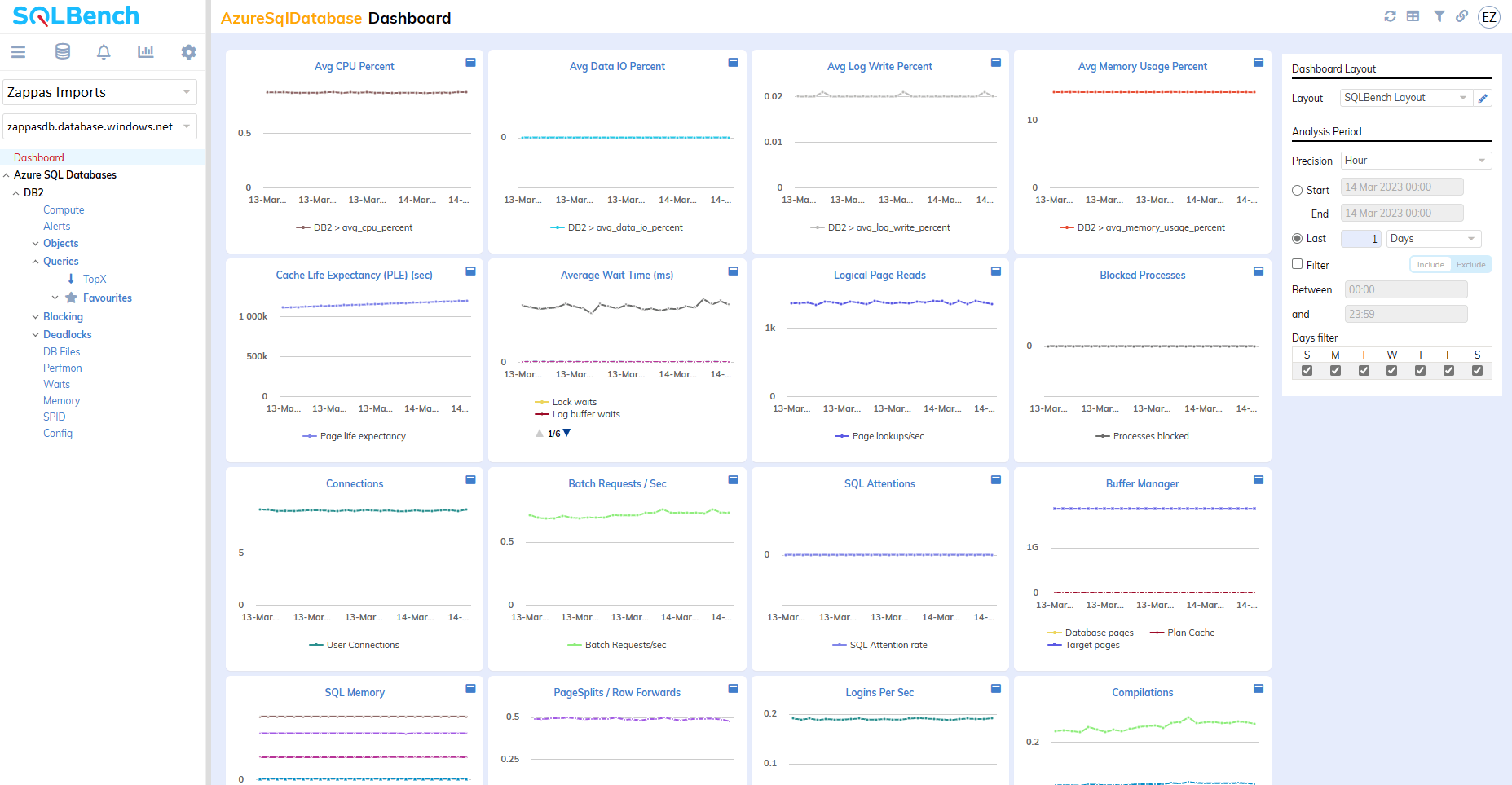Image resolution: width=1512 pixels, height=785 pixels.
Task: Refresh the dashboard using refresh icon
Action: tap(1390, 16)
